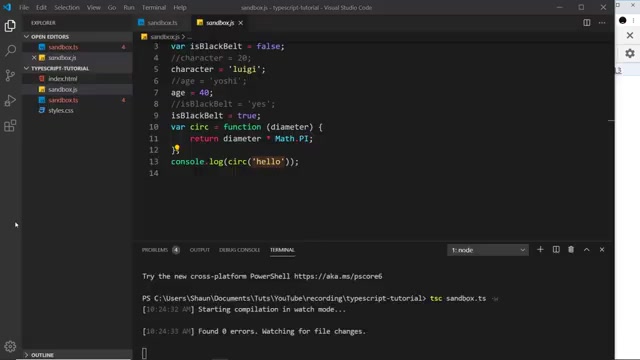Select the Terminal panel tab
The width and height of the screenshot is (640, 360).
click(x=282, y=250)
